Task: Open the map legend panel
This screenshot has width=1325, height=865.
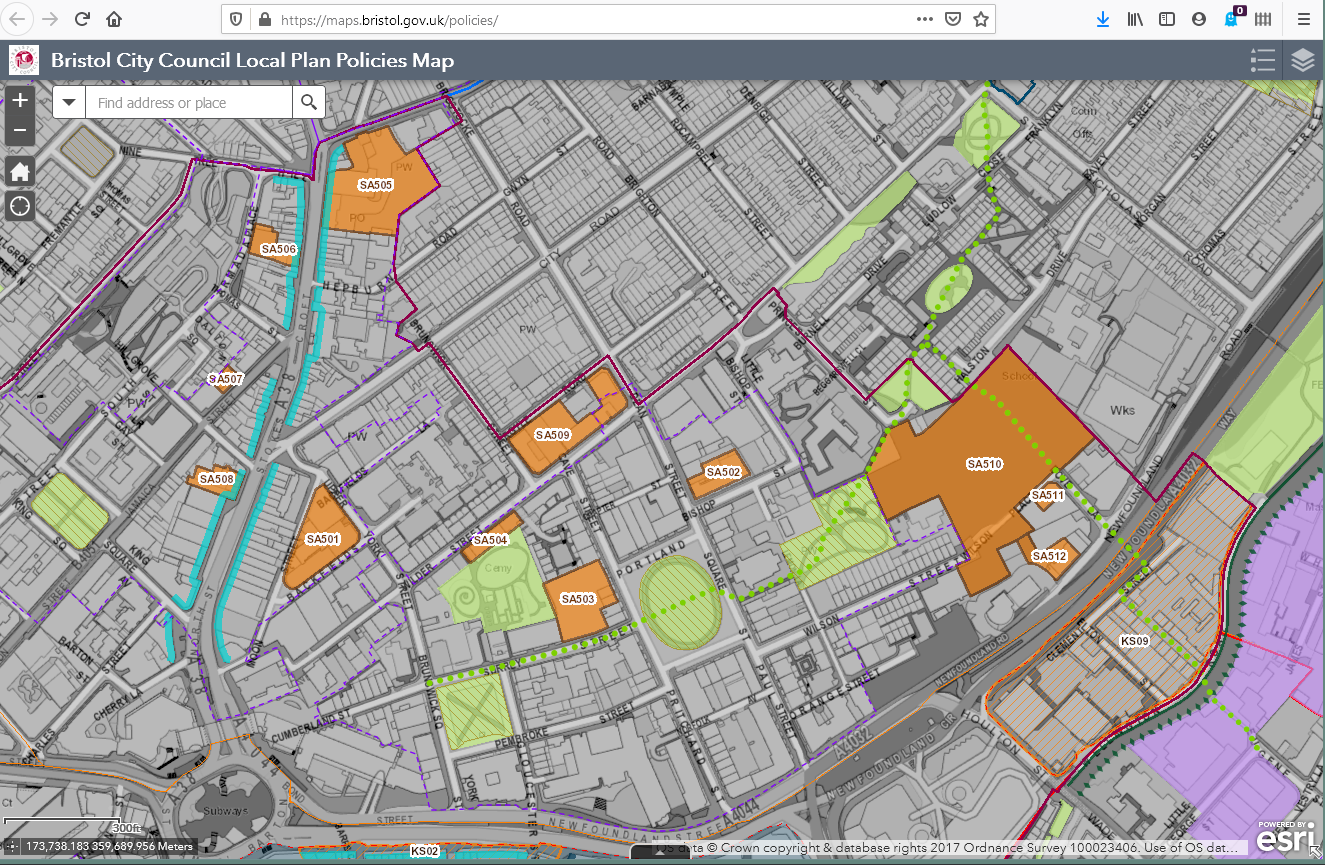Action: pos(1263,61)
